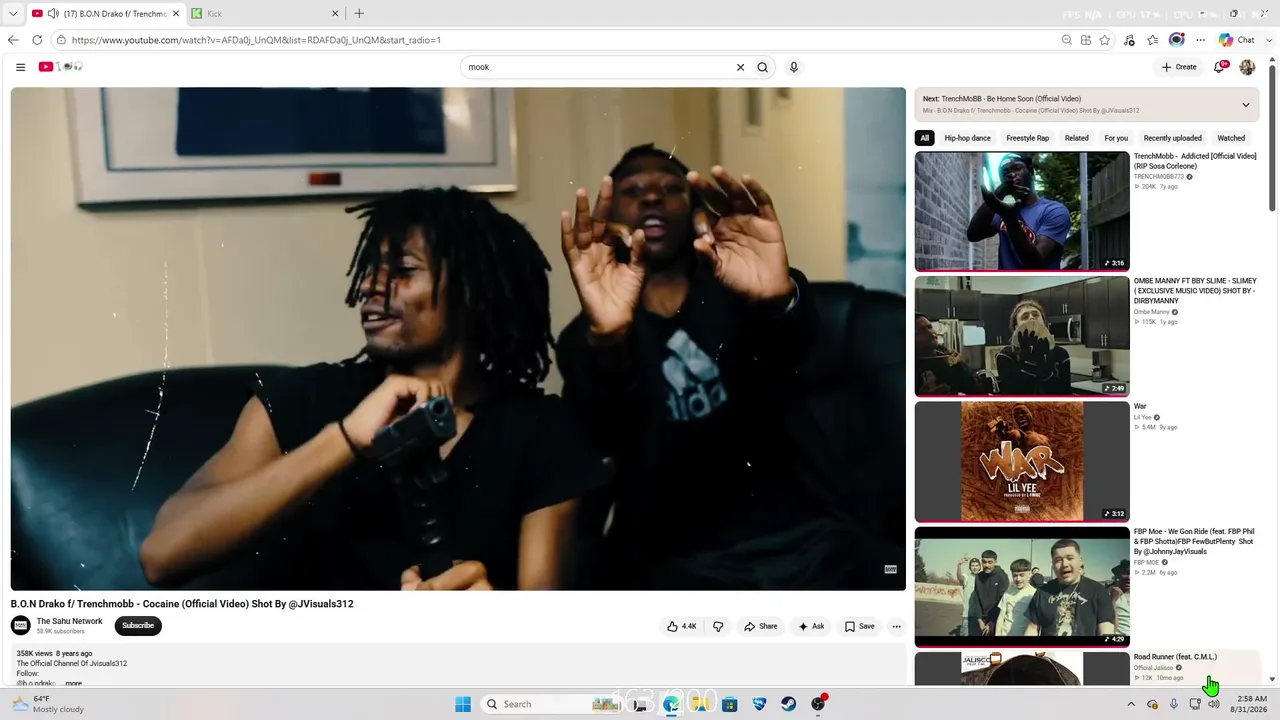Open The Sahu Network channel name link
Viewport: 1280px width, 720px height.
point(70,621)
